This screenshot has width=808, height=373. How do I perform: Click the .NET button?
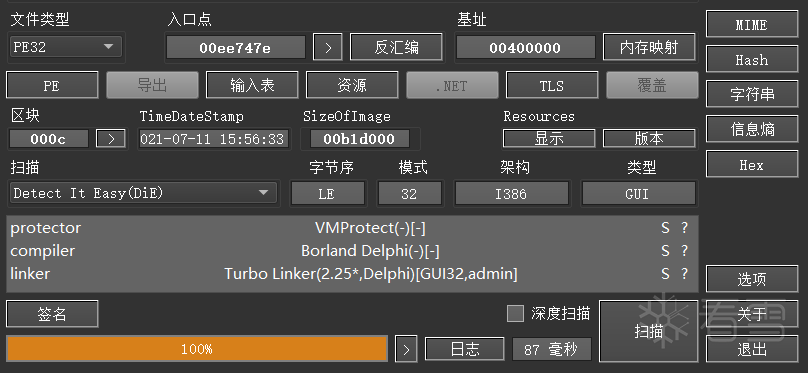tap(452, 85)
